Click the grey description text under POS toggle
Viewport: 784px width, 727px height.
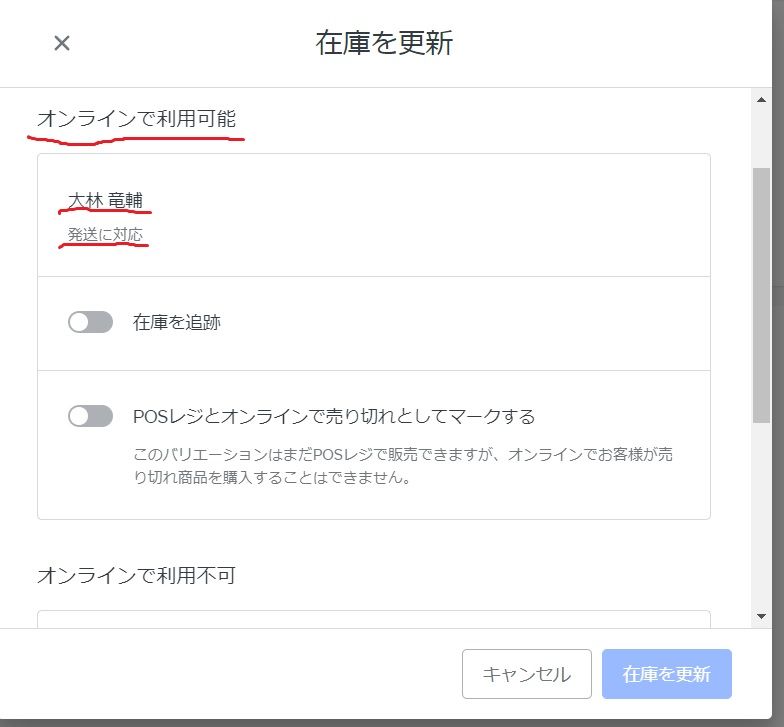pos(400,465)
